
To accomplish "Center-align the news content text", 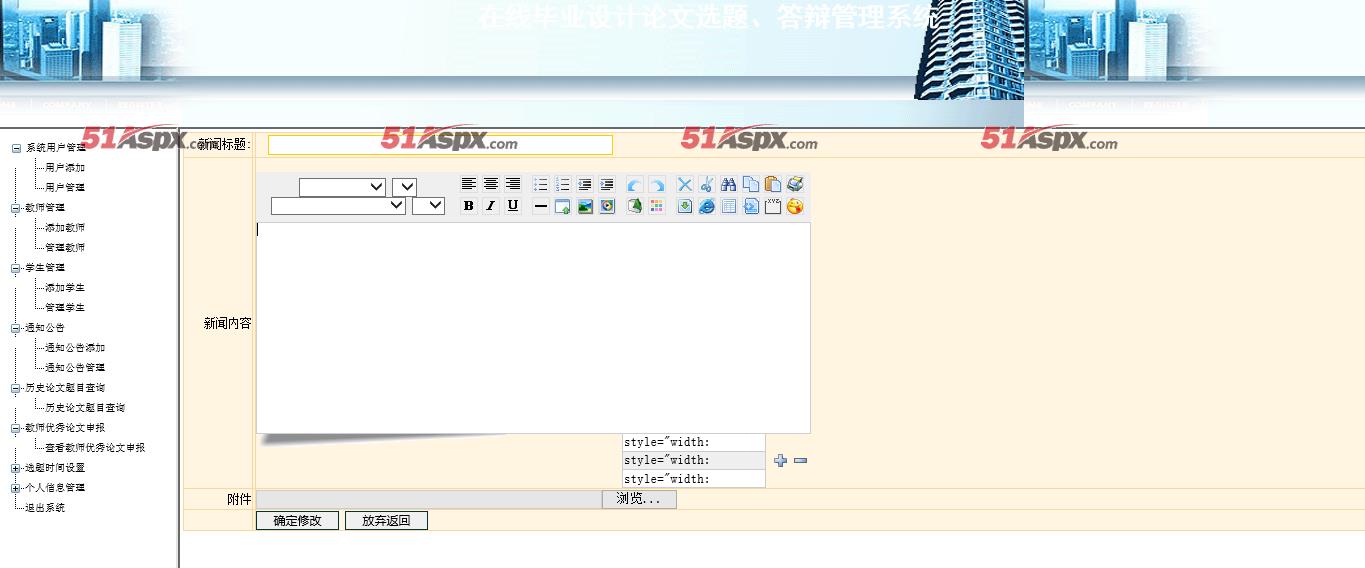I will (x=490, y=184).
